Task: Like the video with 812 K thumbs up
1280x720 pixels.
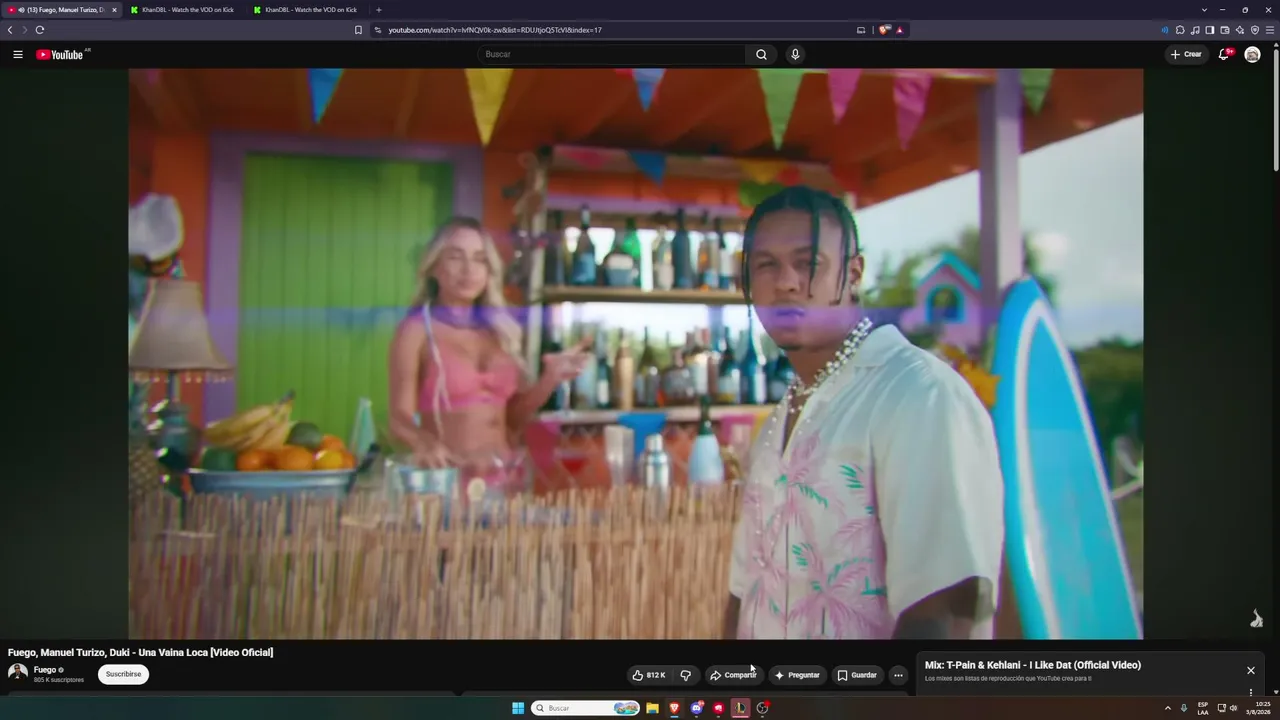Action: click(x=648, y=675)
